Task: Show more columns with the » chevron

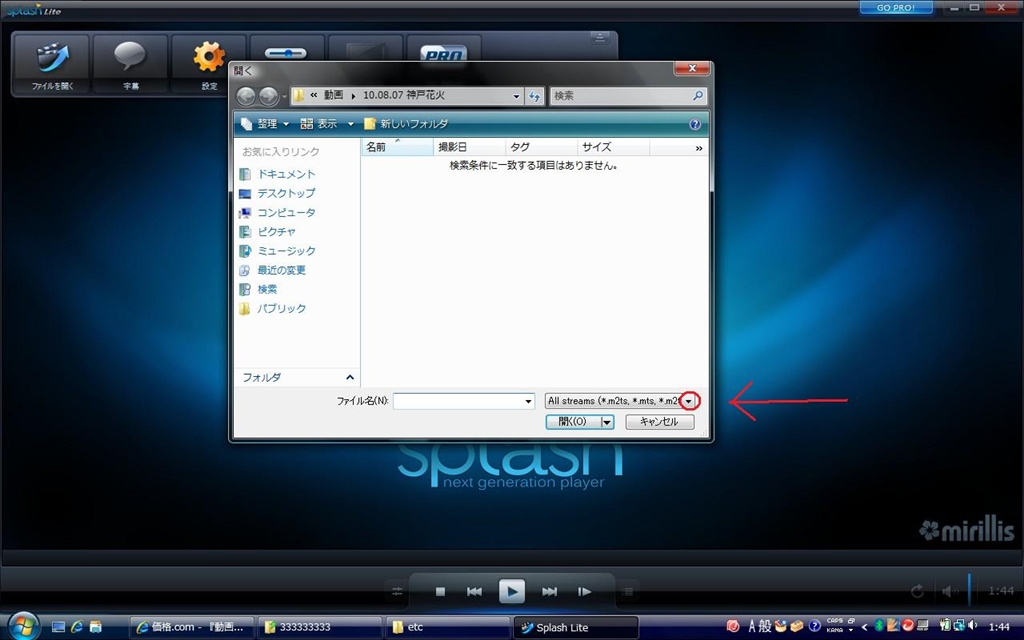Action: click(x=699, y=148)
